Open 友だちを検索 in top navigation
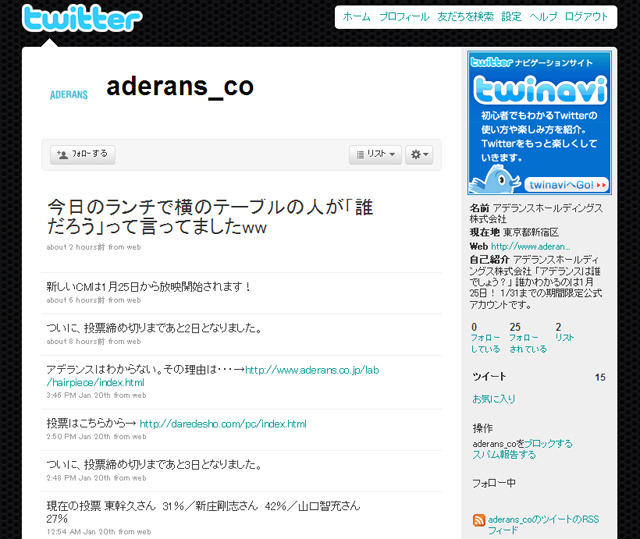Viewport: 640px width, 539px height. click(x=465, y=17)
